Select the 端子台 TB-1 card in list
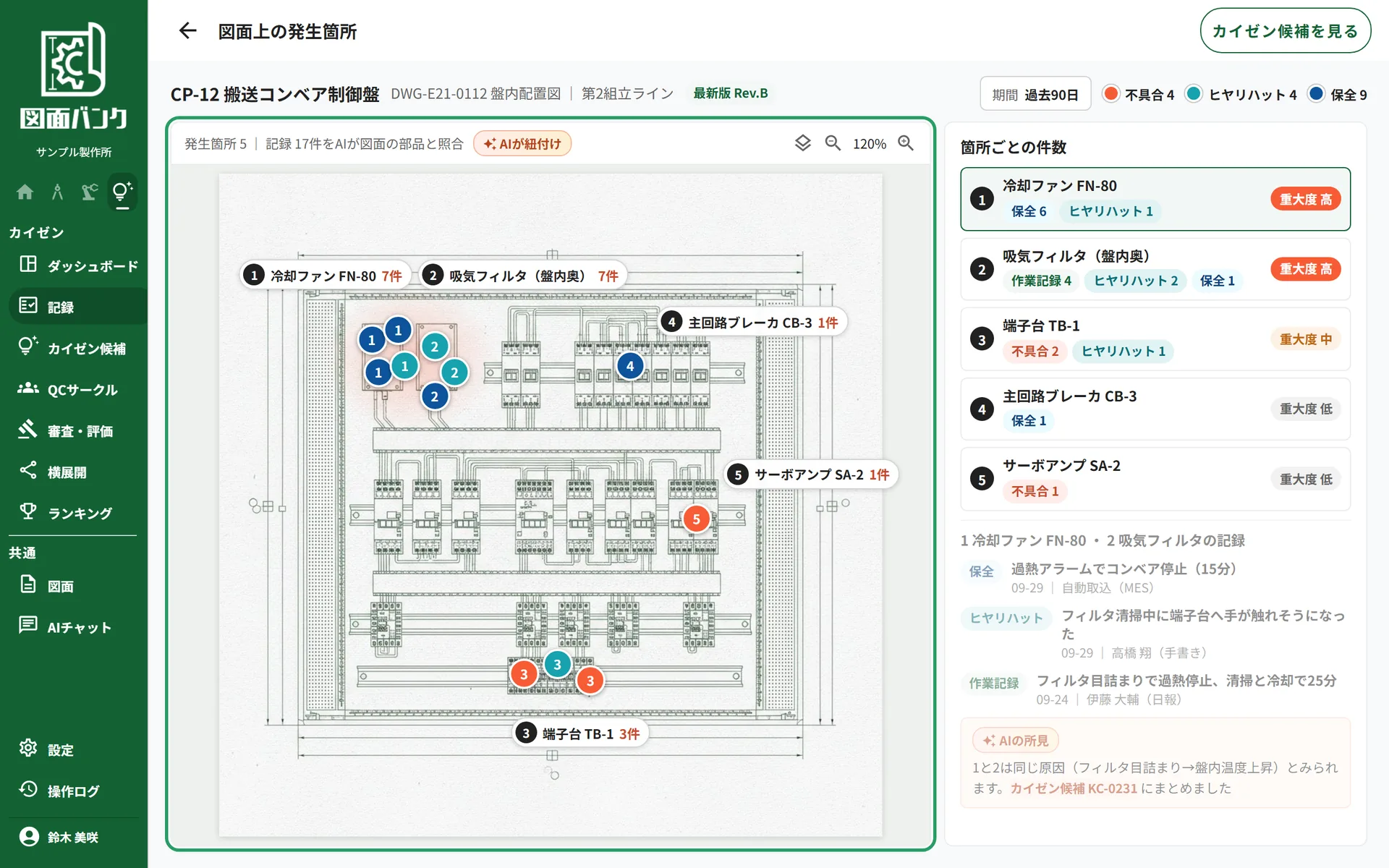This screenshot has height=868, width=1389. click(x=1155, y=339)
